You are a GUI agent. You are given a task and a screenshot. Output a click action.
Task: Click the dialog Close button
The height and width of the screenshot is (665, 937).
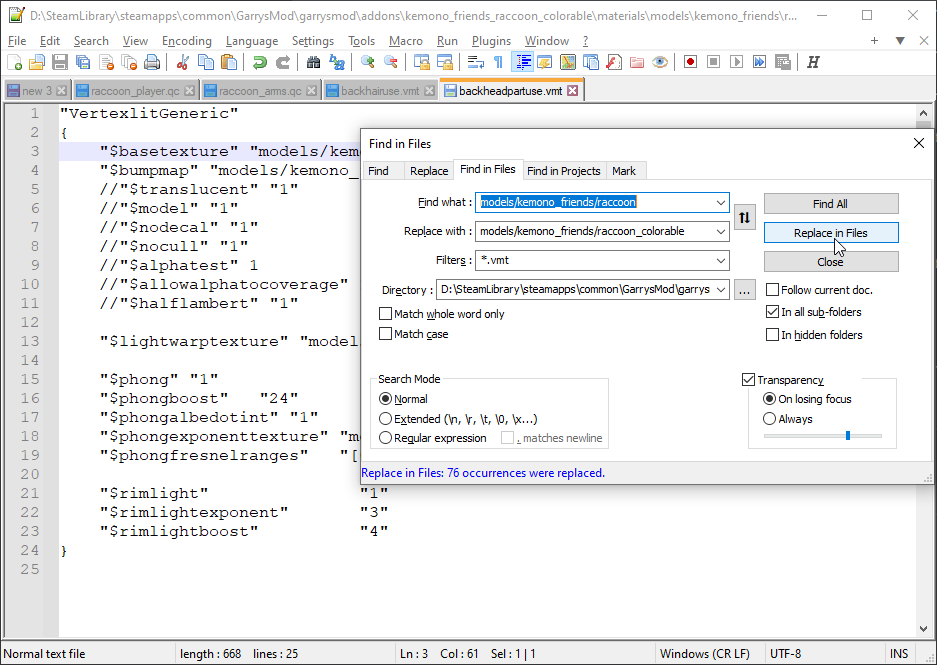point(831,262)
